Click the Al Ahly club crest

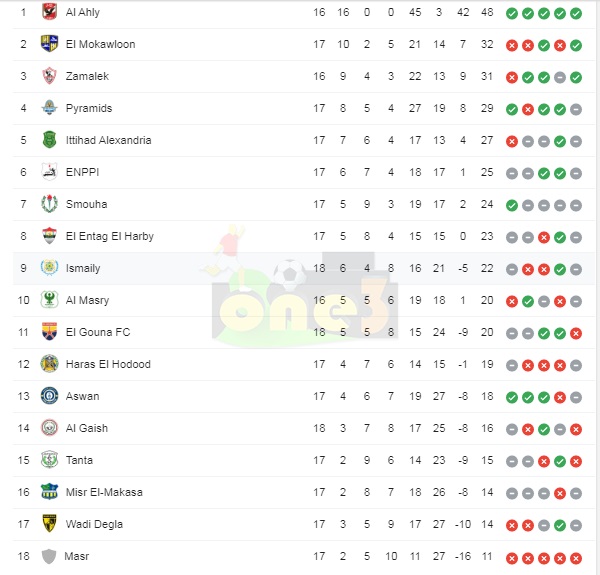[49, 12]
